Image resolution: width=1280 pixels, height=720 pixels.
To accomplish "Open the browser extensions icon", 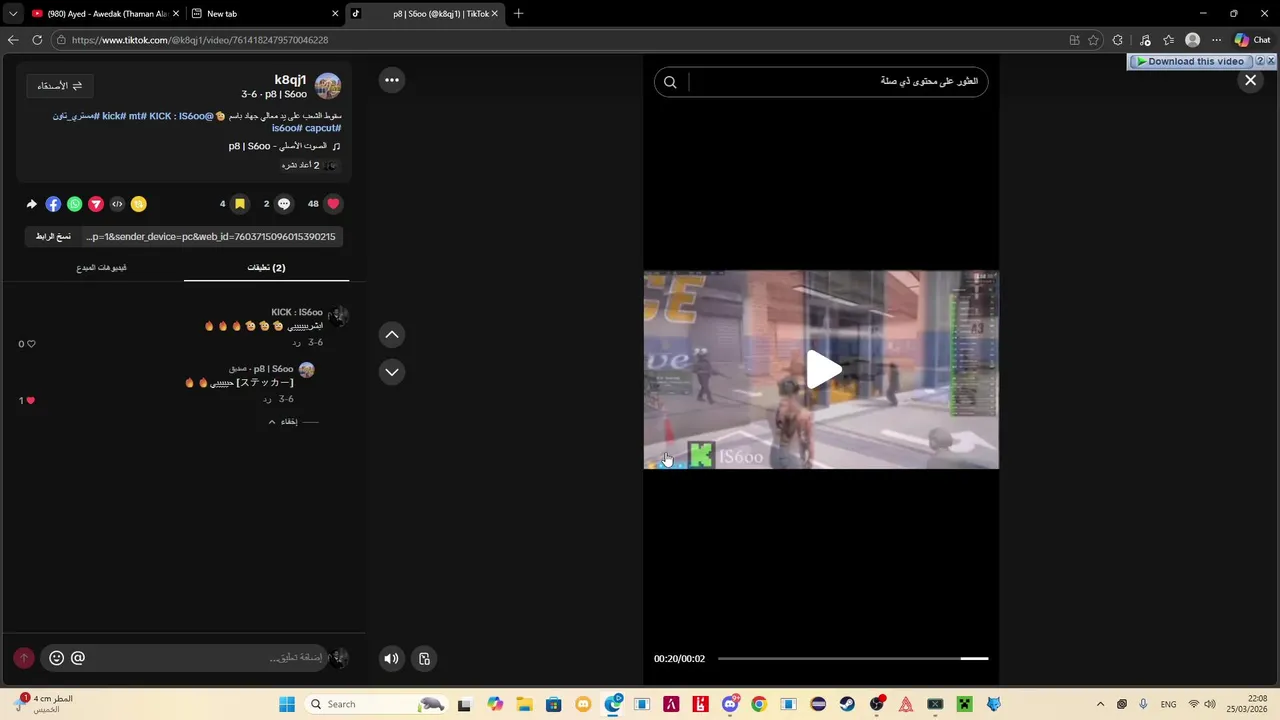I will pyautogui.click(x=1118, y=40).
